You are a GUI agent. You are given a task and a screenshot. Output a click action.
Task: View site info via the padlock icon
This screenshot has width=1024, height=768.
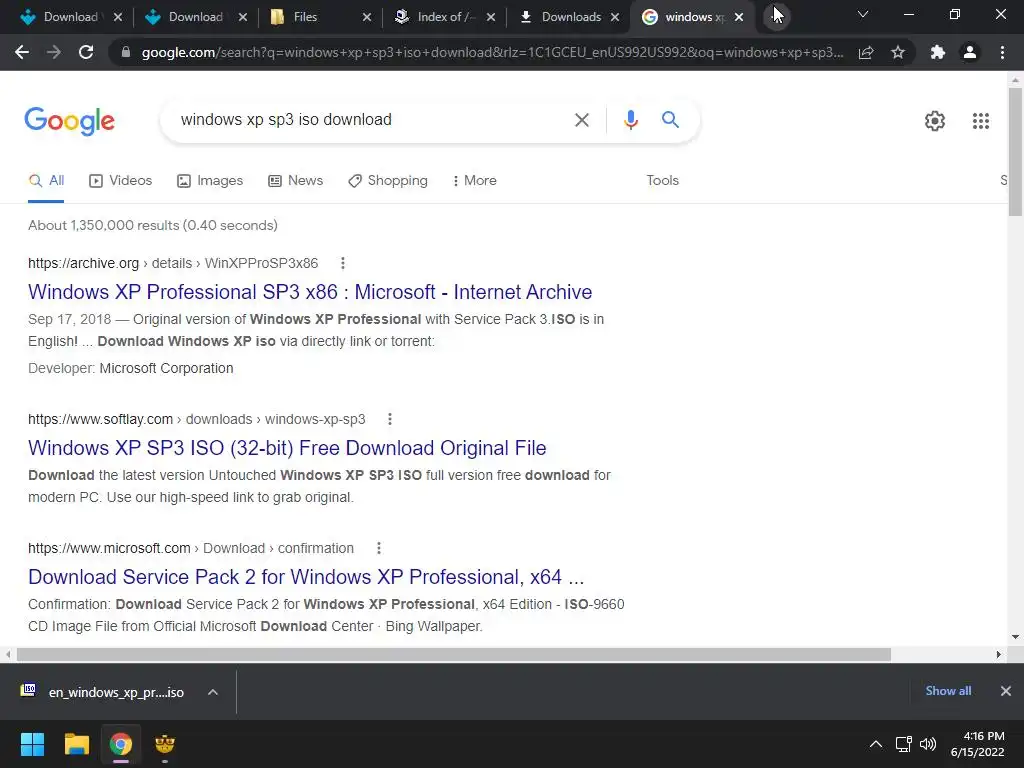126,52
